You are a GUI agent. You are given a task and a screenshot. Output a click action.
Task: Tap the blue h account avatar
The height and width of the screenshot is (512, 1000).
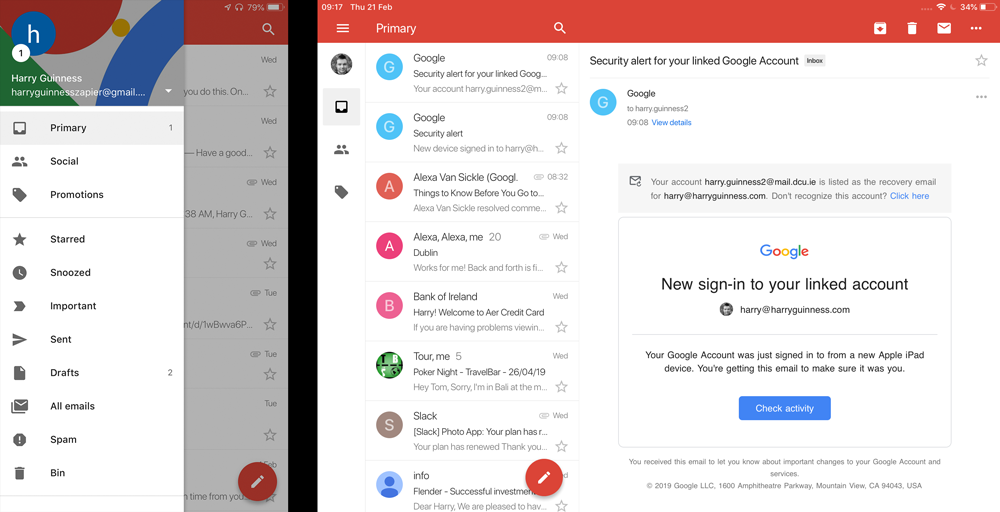[x=33, y=33]
